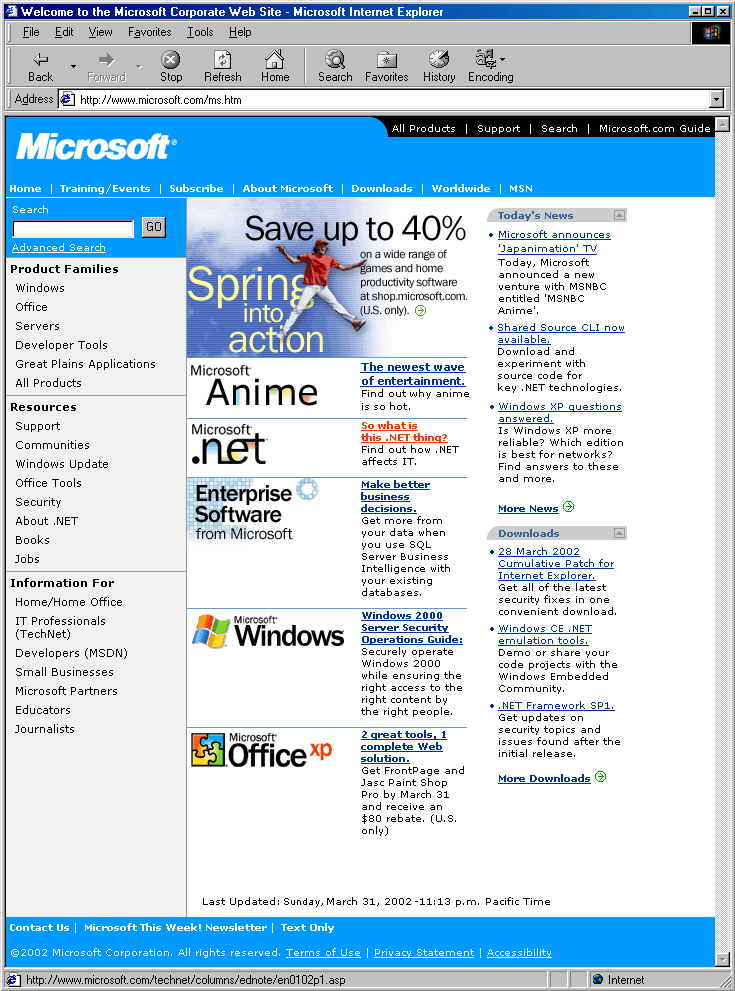Click the vertical scrollbar down arrow
The width and height of the screenshot is (735, 991).
[x=722, y=959]
